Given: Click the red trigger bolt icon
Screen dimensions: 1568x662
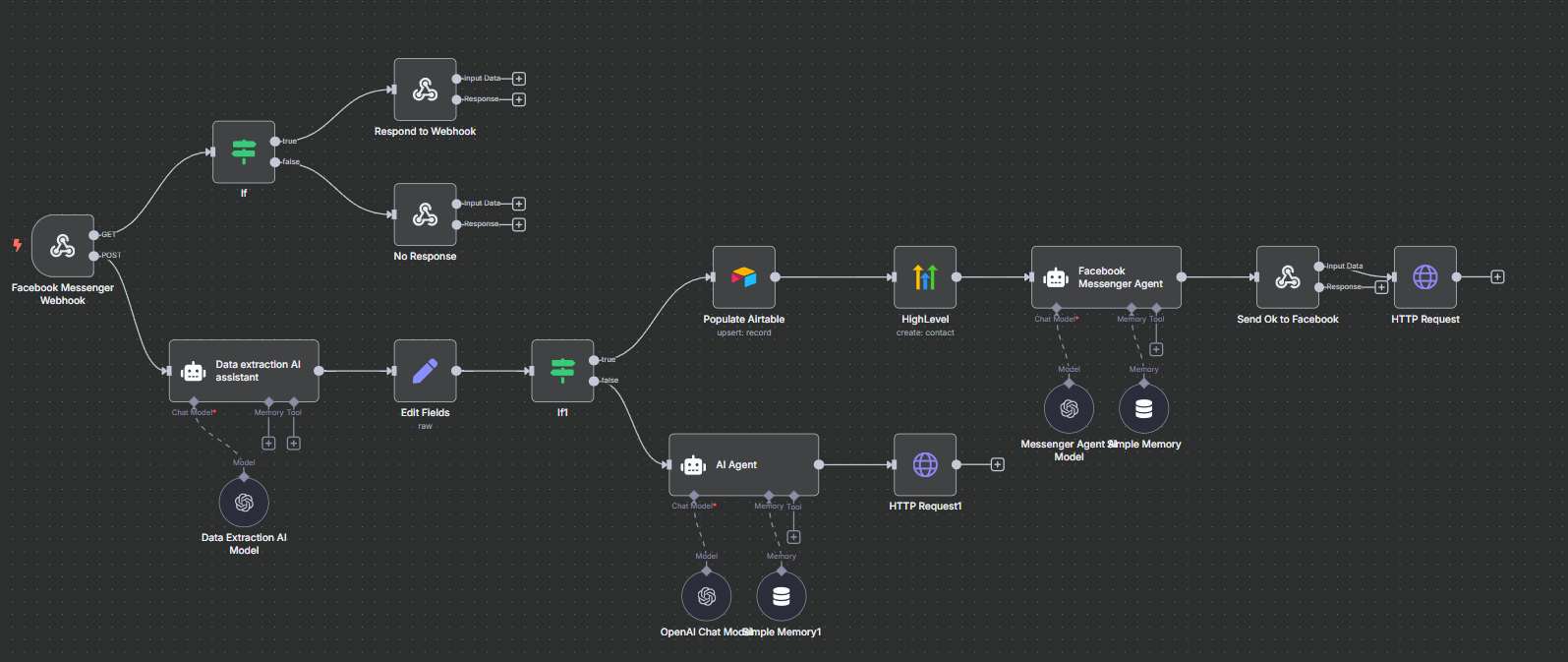Looking at the screenshot, I should 17,245.
